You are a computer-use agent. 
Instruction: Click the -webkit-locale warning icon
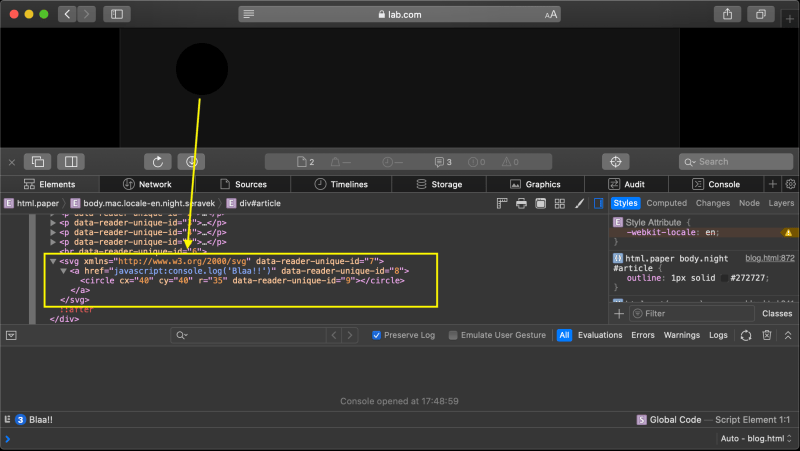788,233
